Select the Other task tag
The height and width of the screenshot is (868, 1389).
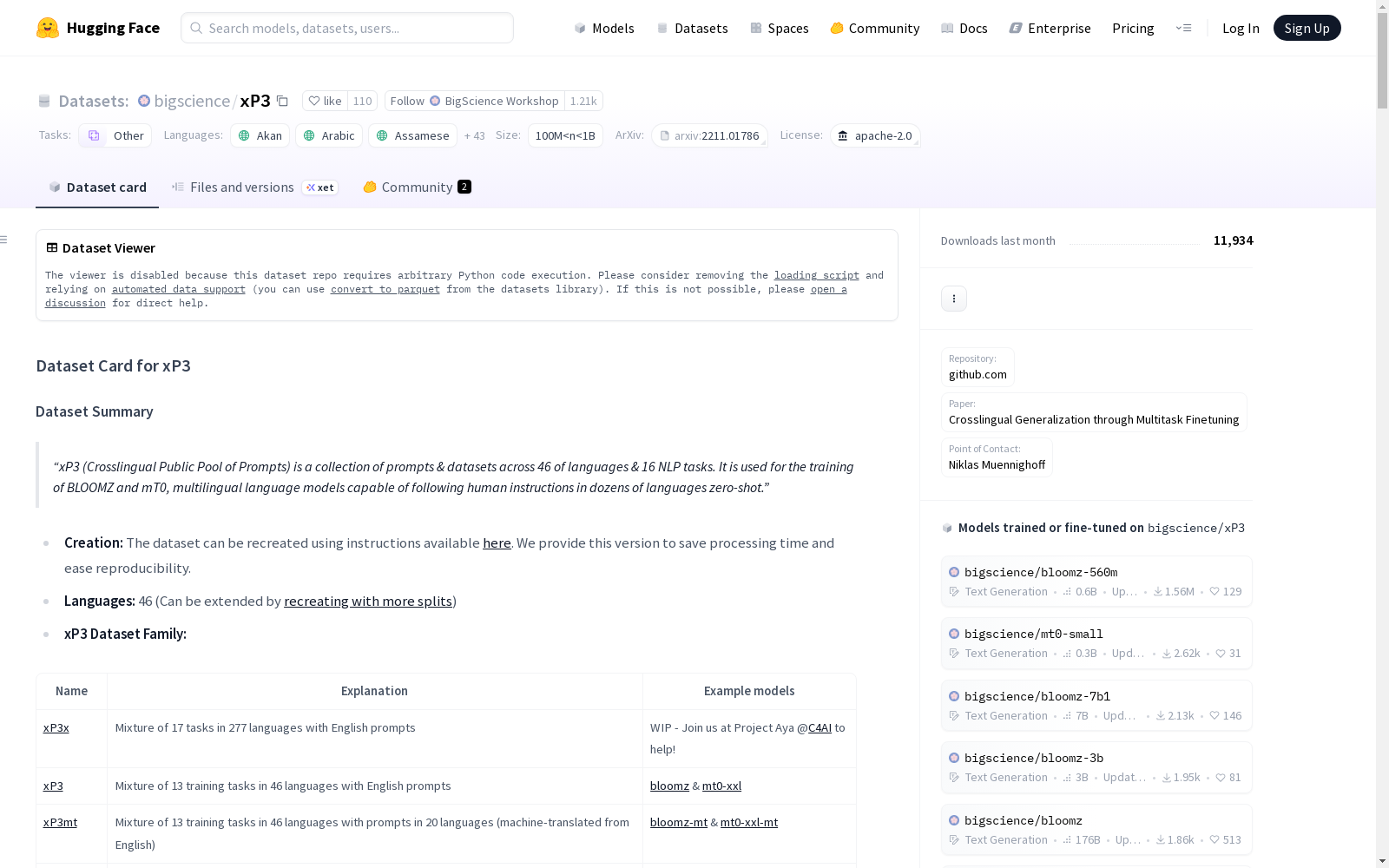click(x=115, y=135)
